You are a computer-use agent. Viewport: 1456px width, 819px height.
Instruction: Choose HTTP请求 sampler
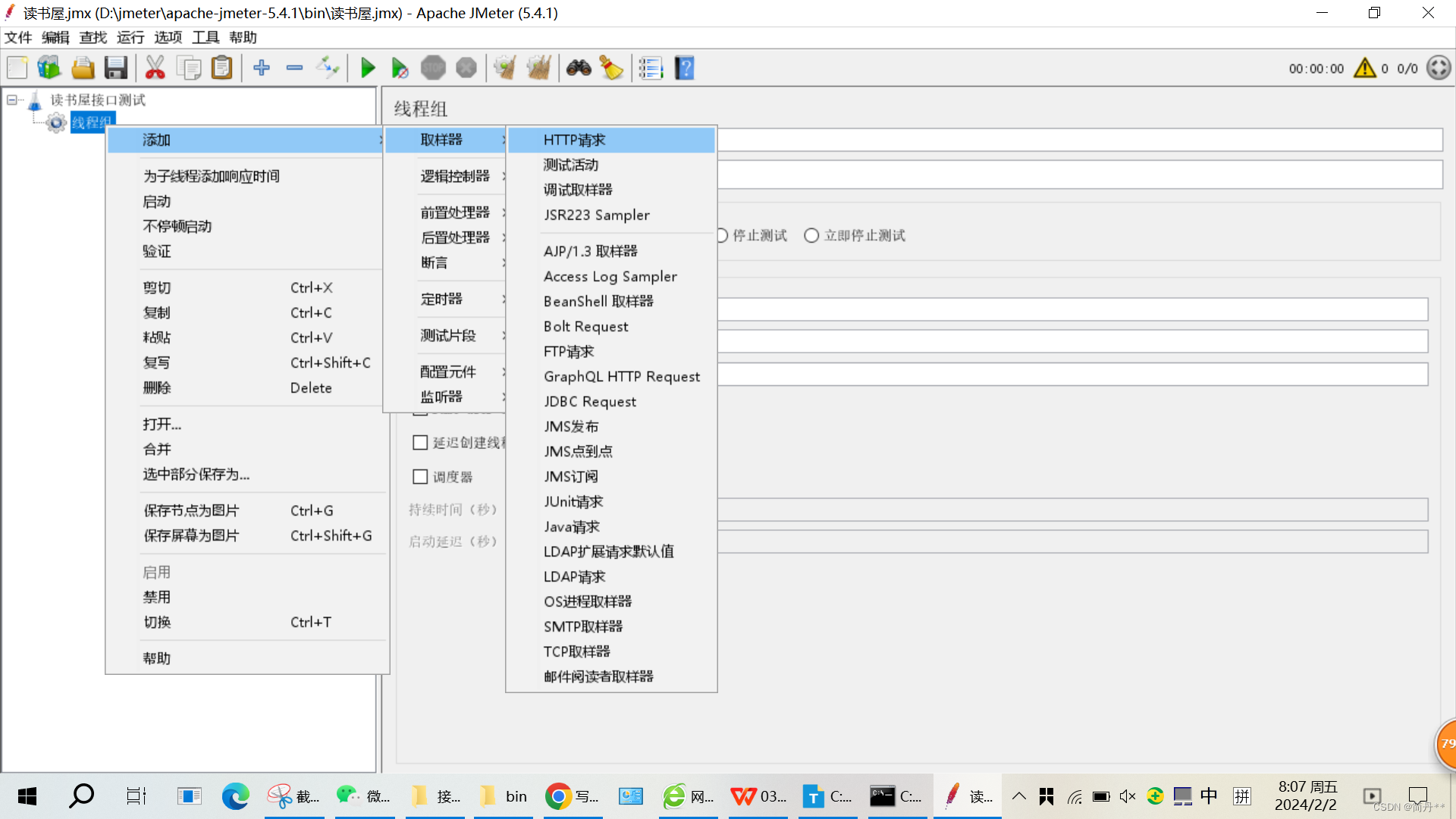click(611, 140)
